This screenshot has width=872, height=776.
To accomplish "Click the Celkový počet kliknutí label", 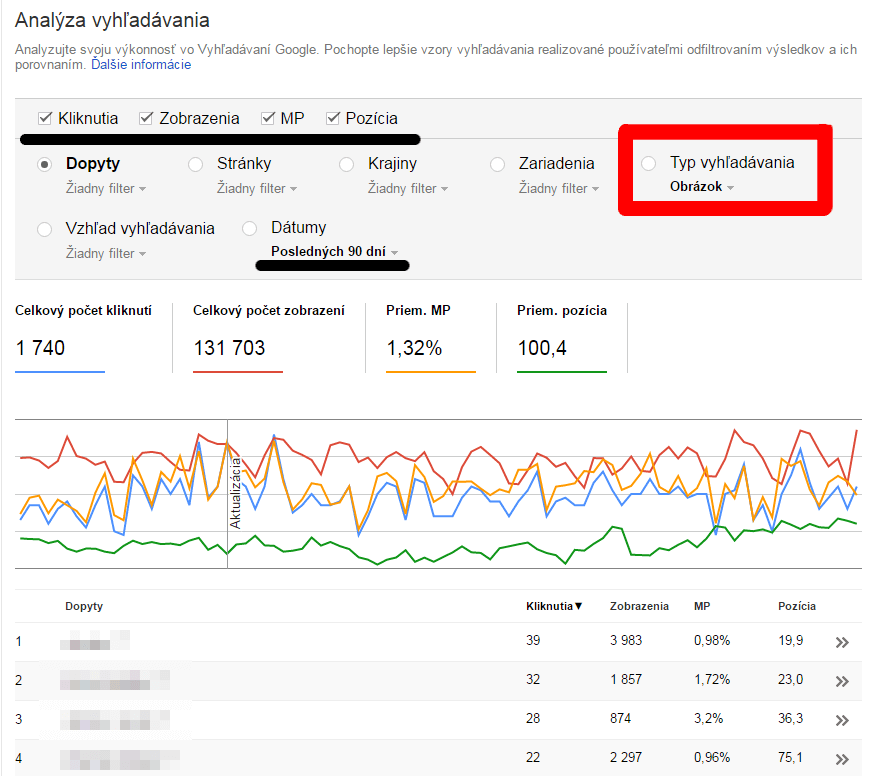I will pos(83,310).
